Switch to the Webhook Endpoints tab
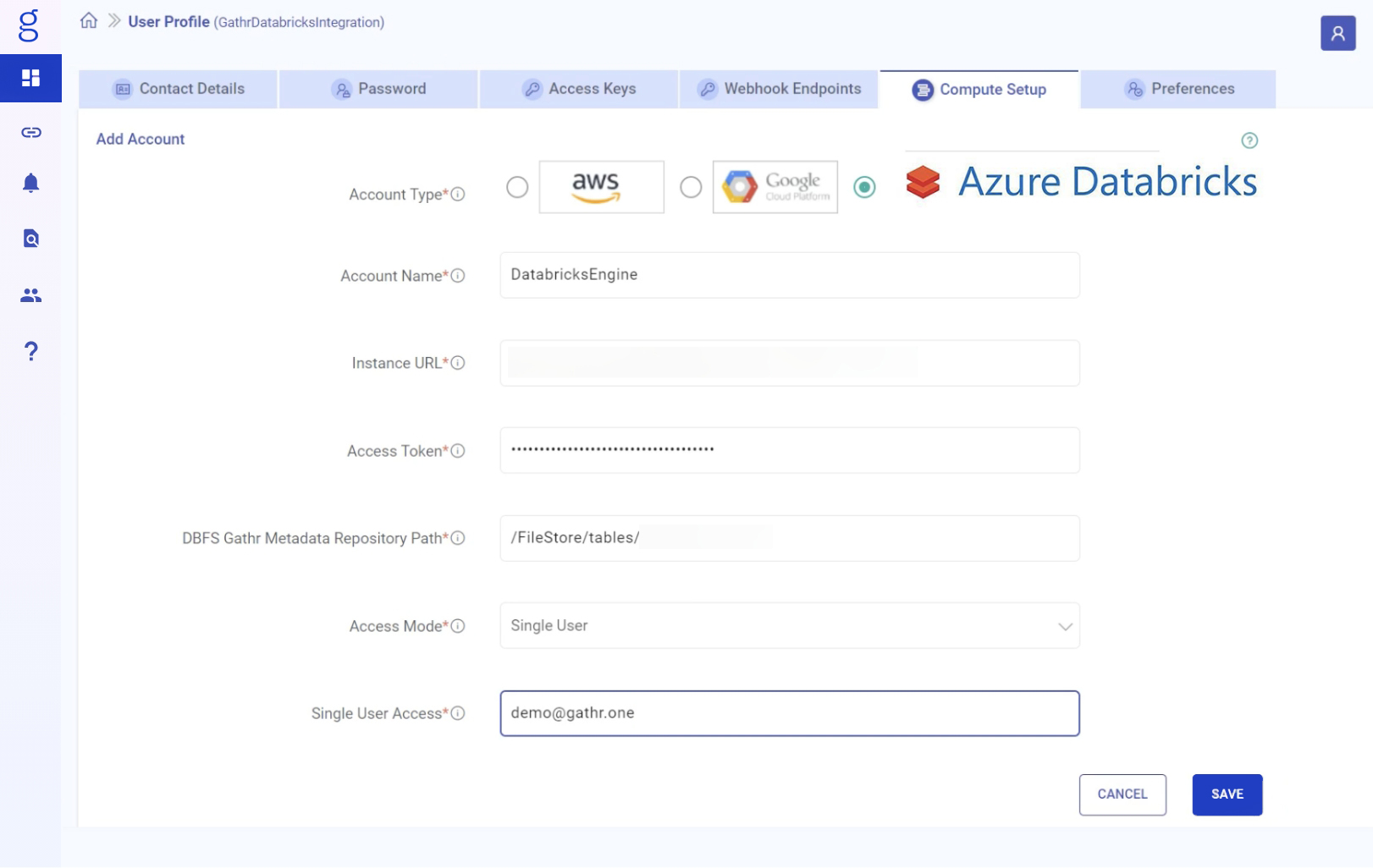 tap(779, 89)
